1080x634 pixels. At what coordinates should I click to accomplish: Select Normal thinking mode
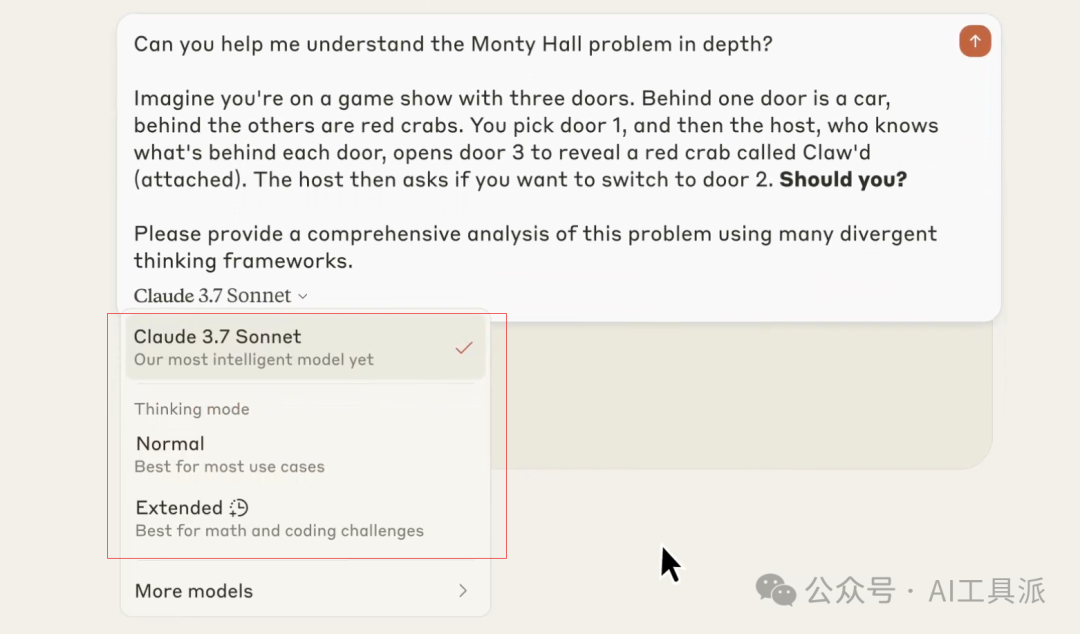click(171, 444)
